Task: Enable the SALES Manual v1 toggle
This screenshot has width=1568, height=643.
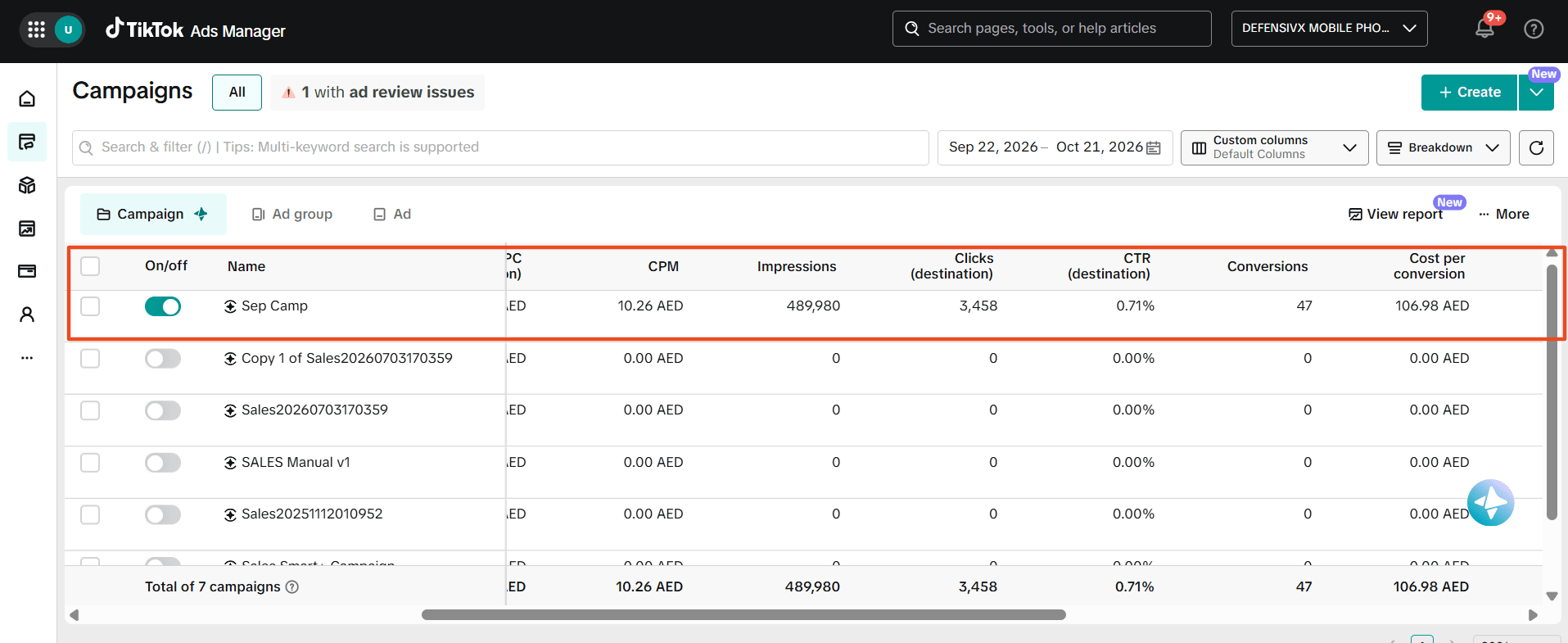Action: pos(163,463)
